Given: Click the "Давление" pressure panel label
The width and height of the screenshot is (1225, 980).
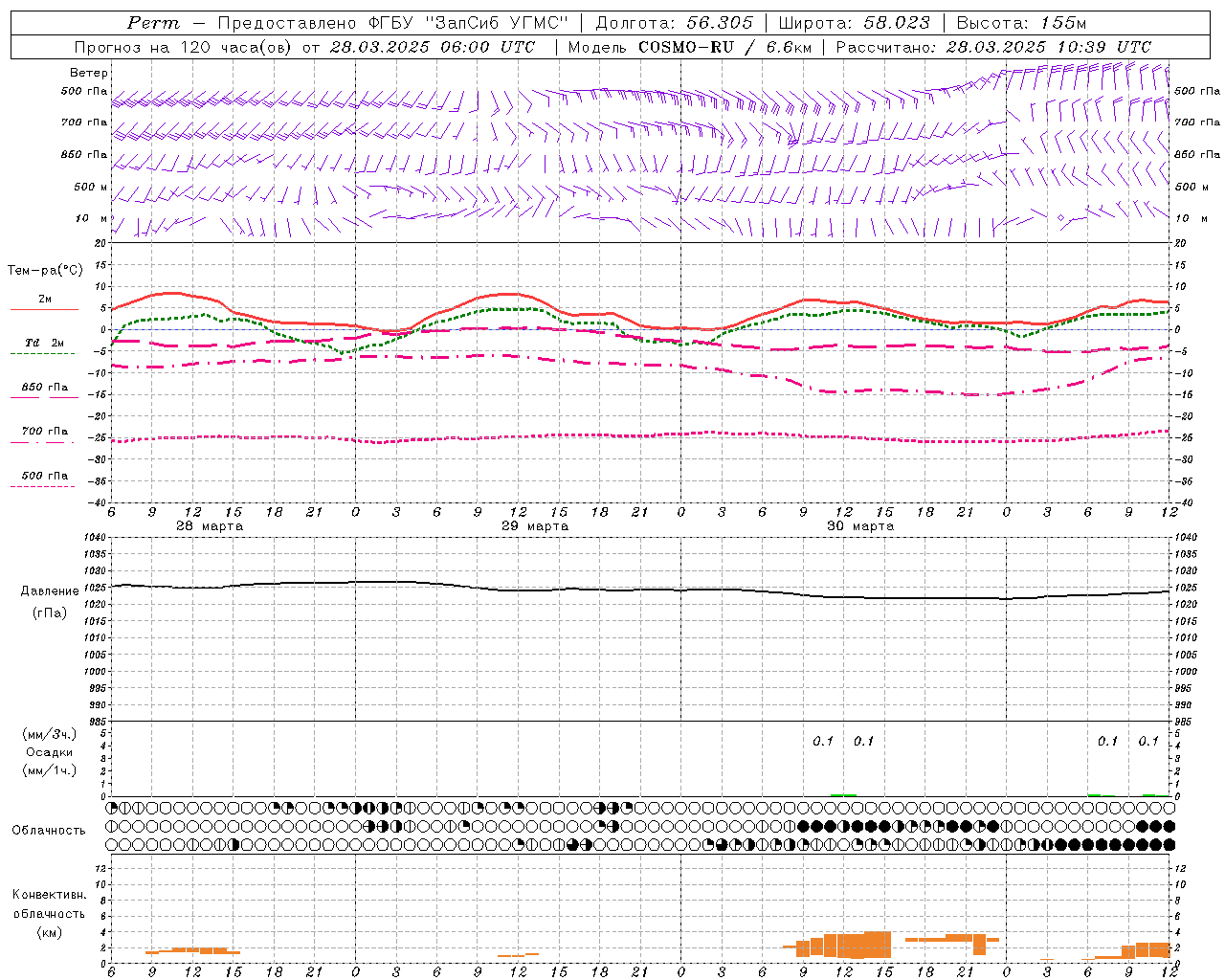Looking at the screenshot, I should click(x=51, y=591).
